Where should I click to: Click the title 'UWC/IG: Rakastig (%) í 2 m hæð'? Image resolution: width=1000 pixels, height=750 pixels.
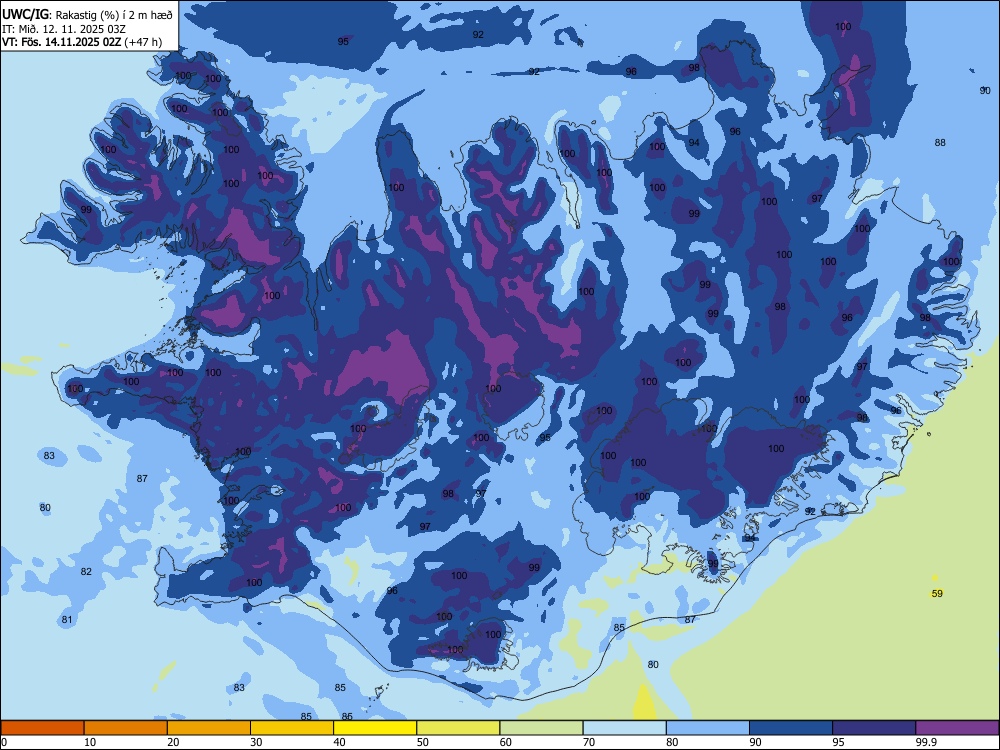tap(87, 14)
